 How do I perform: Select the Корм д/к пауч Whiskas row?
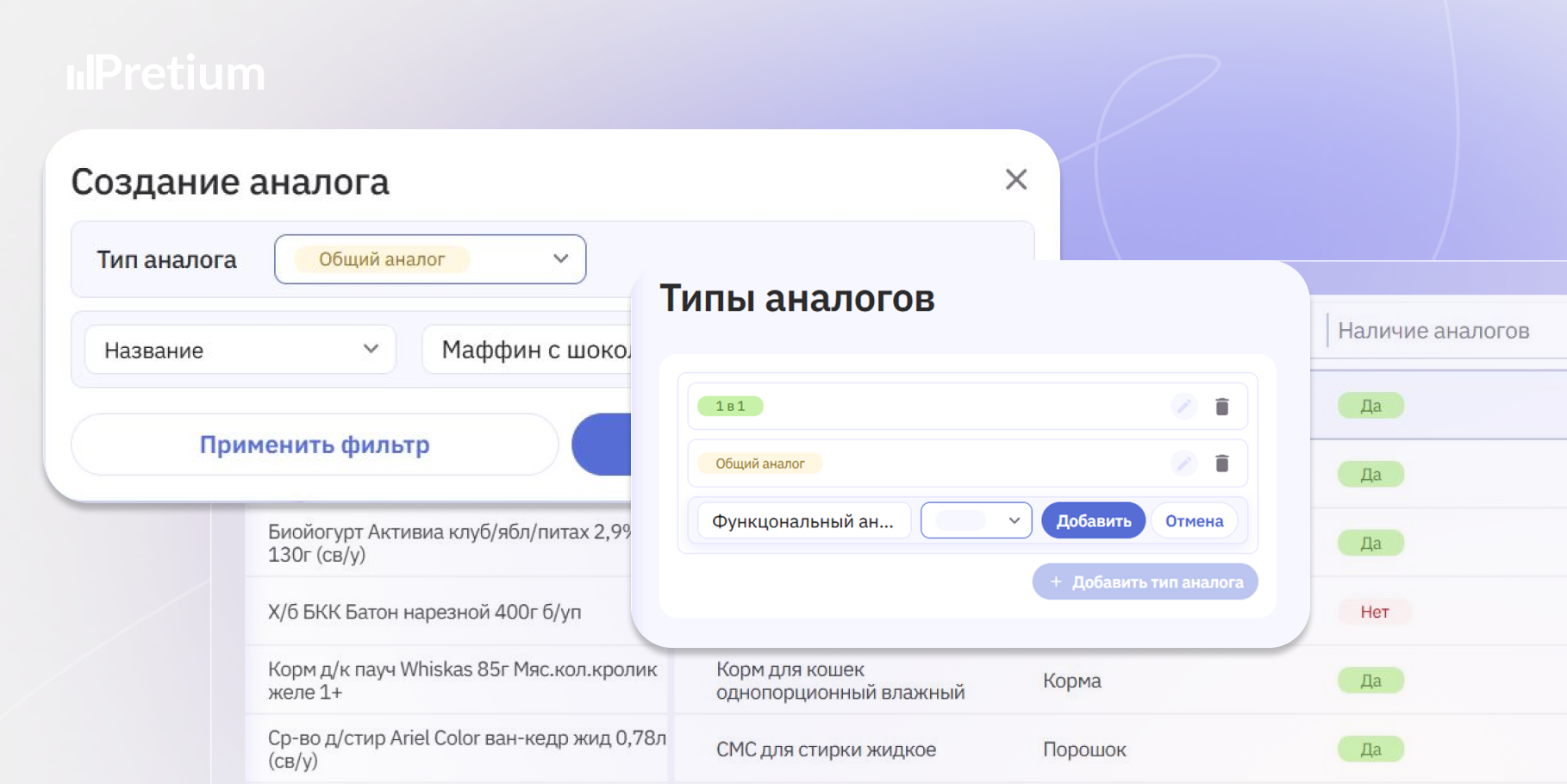click(905, 680)
